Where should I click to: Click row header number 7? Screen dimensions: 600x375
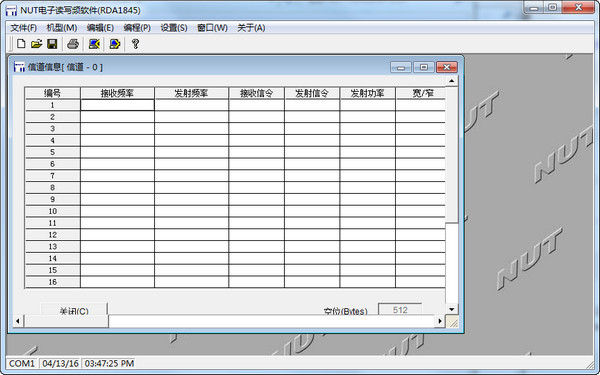(x=52, y=176)
